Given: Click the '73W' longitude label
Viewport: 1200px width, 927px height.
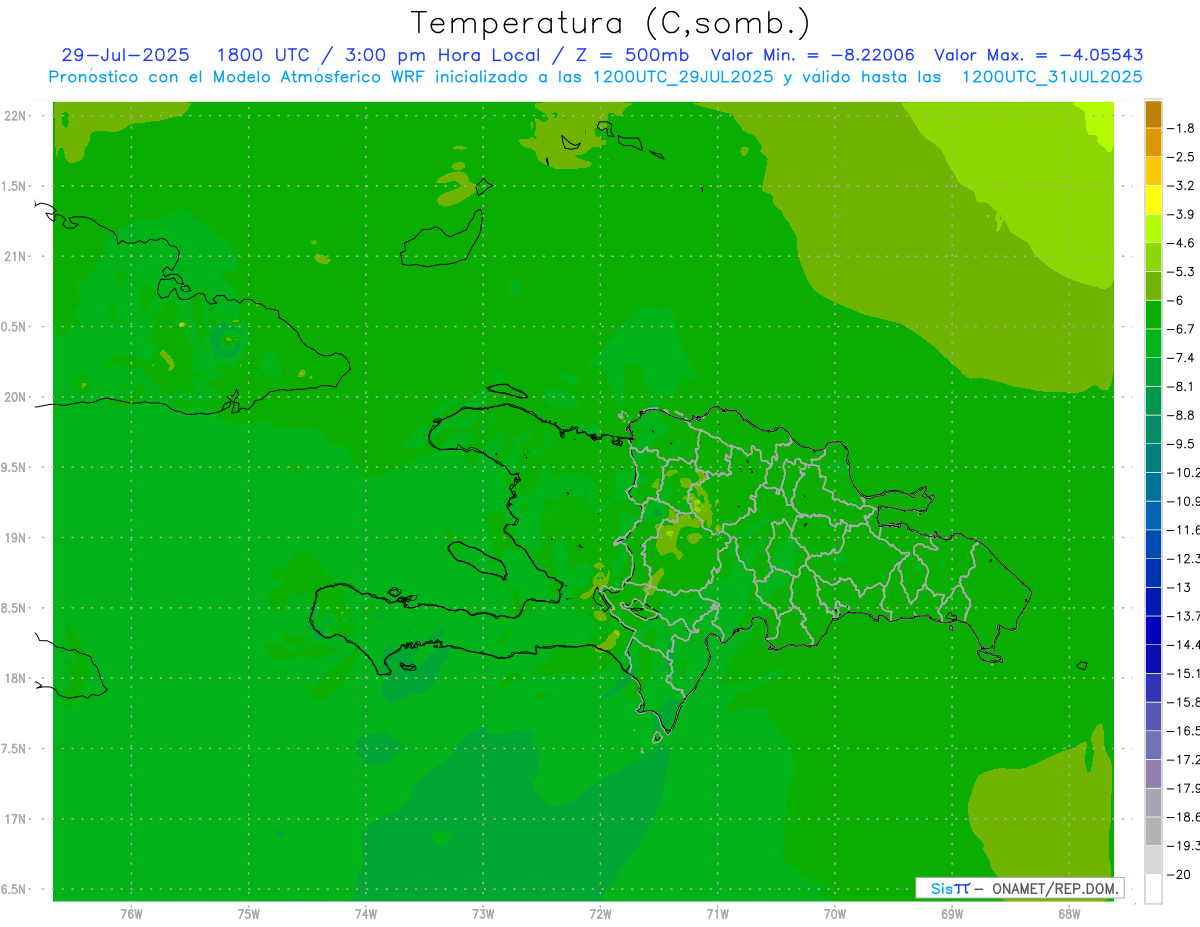Looking at the screenshot, I should pos(483,914).
